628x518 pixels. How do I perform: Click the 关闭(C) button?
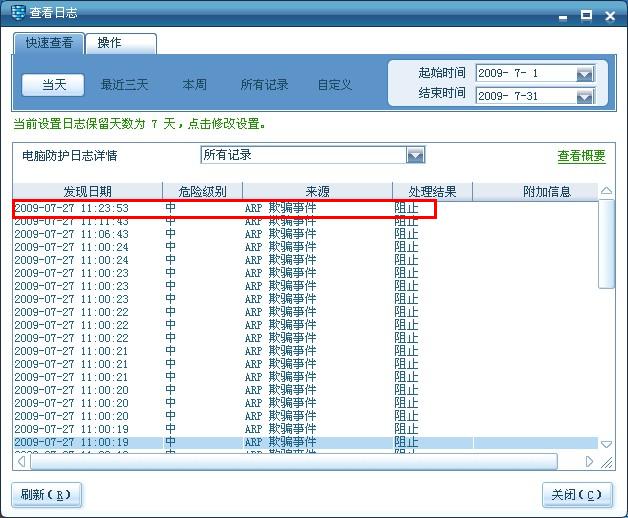pos(577,495)
